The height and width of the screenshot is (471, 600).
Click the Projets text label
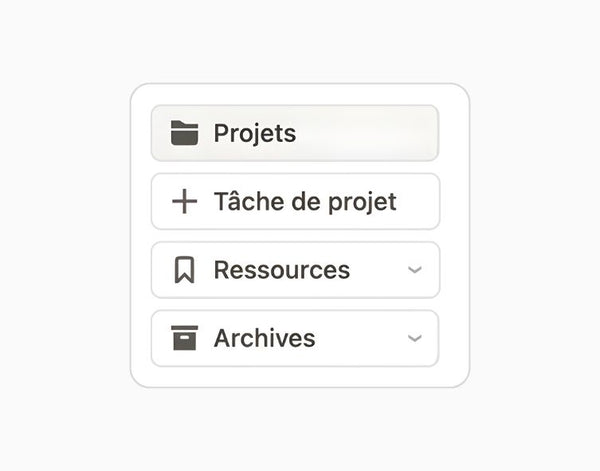click(254, 133)
